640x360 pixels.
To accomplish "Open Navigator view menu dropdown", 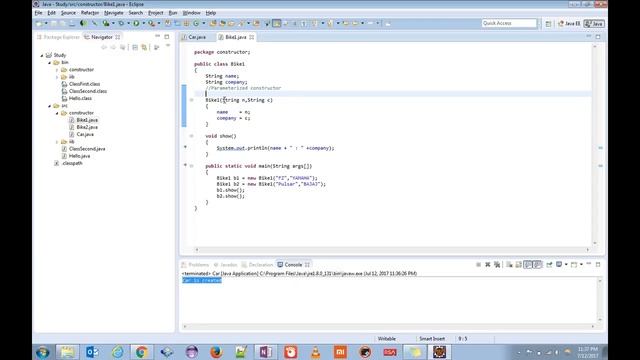I will [168, 46].
